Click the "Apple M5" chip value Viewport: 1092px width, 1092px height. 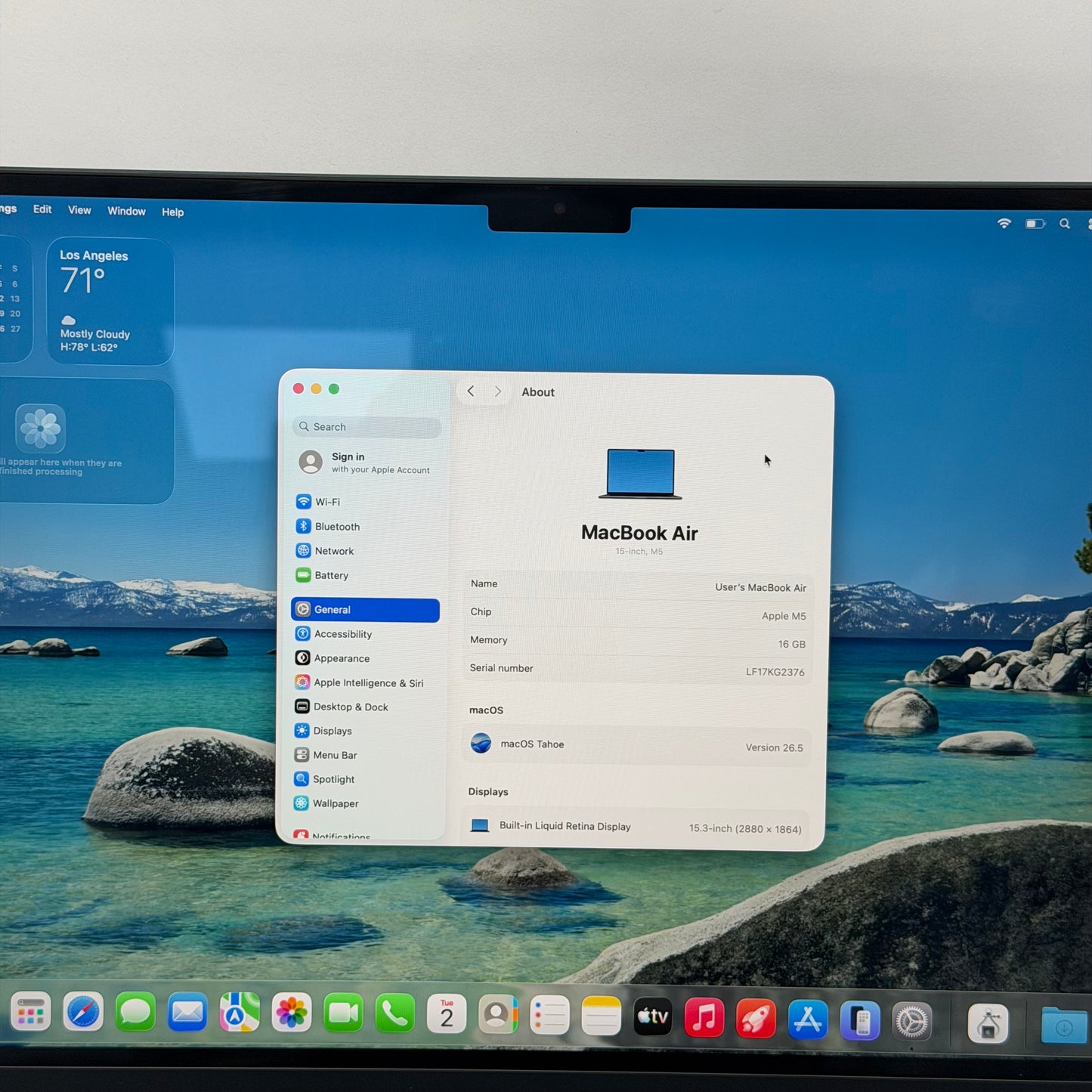[784, 616]
